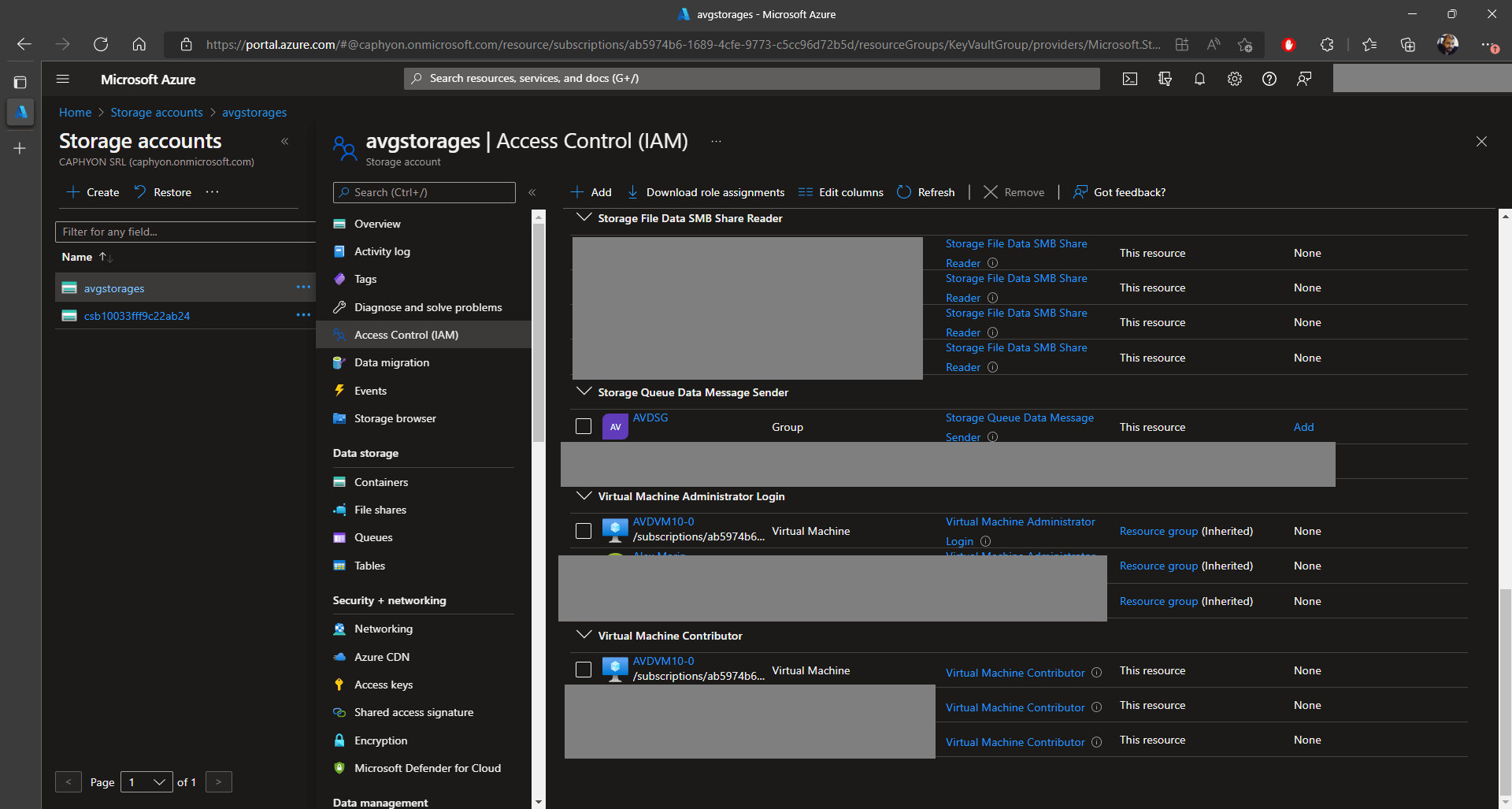Click Edit columns in the toolbar
Image resolution: width=1512 pixels, height=809 pixels.
click(841, 192)
